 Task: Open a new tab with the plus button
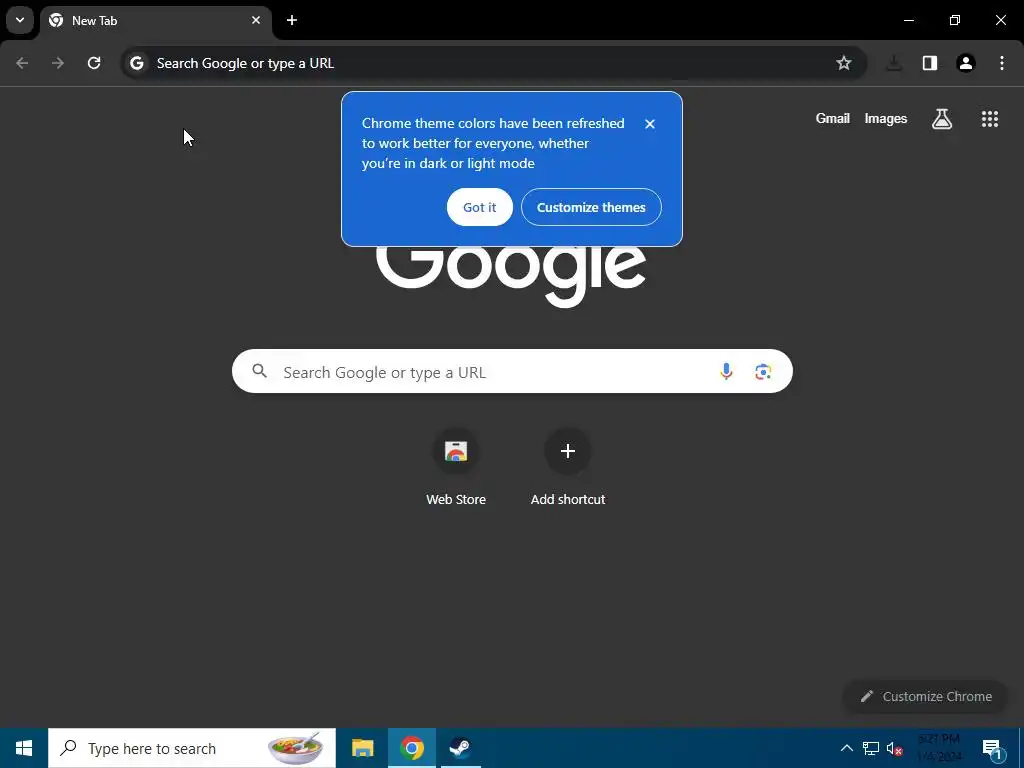point(292,20)
